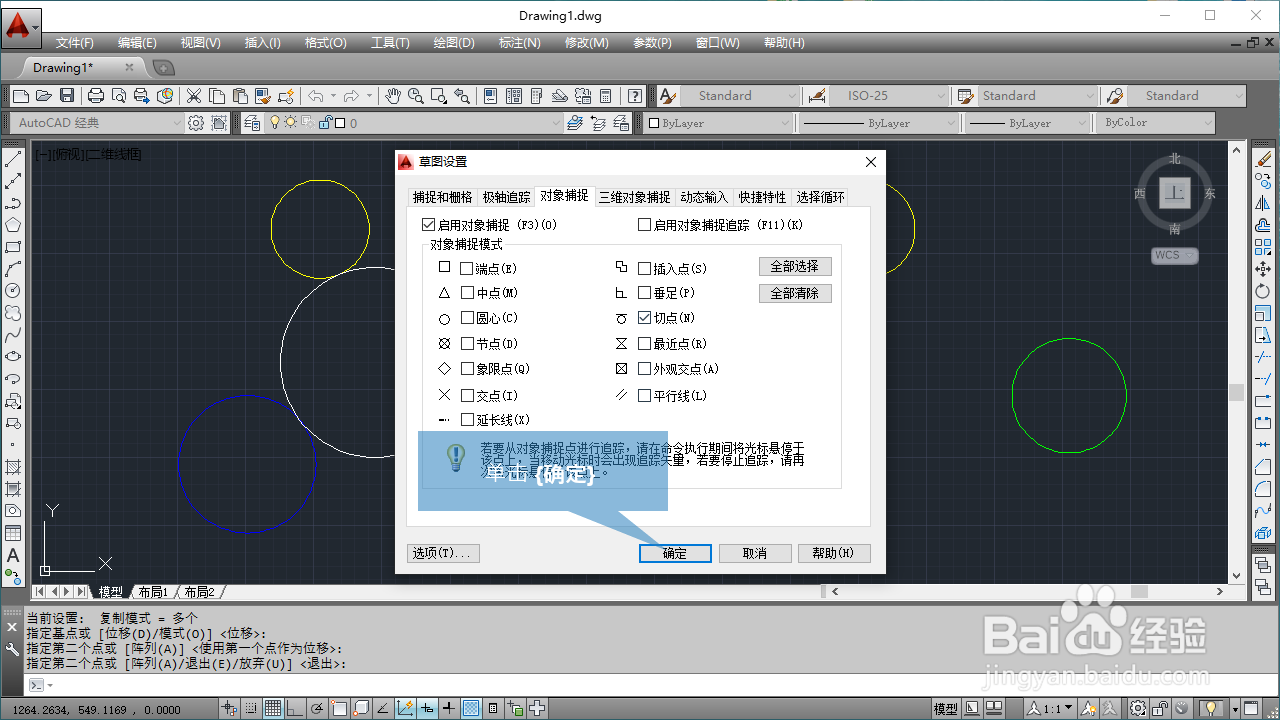Check the 端点(E) endpoint checkbox
Image resolution: width=1280 pixels, height=720 pixels.
click(x=467, y=268)
